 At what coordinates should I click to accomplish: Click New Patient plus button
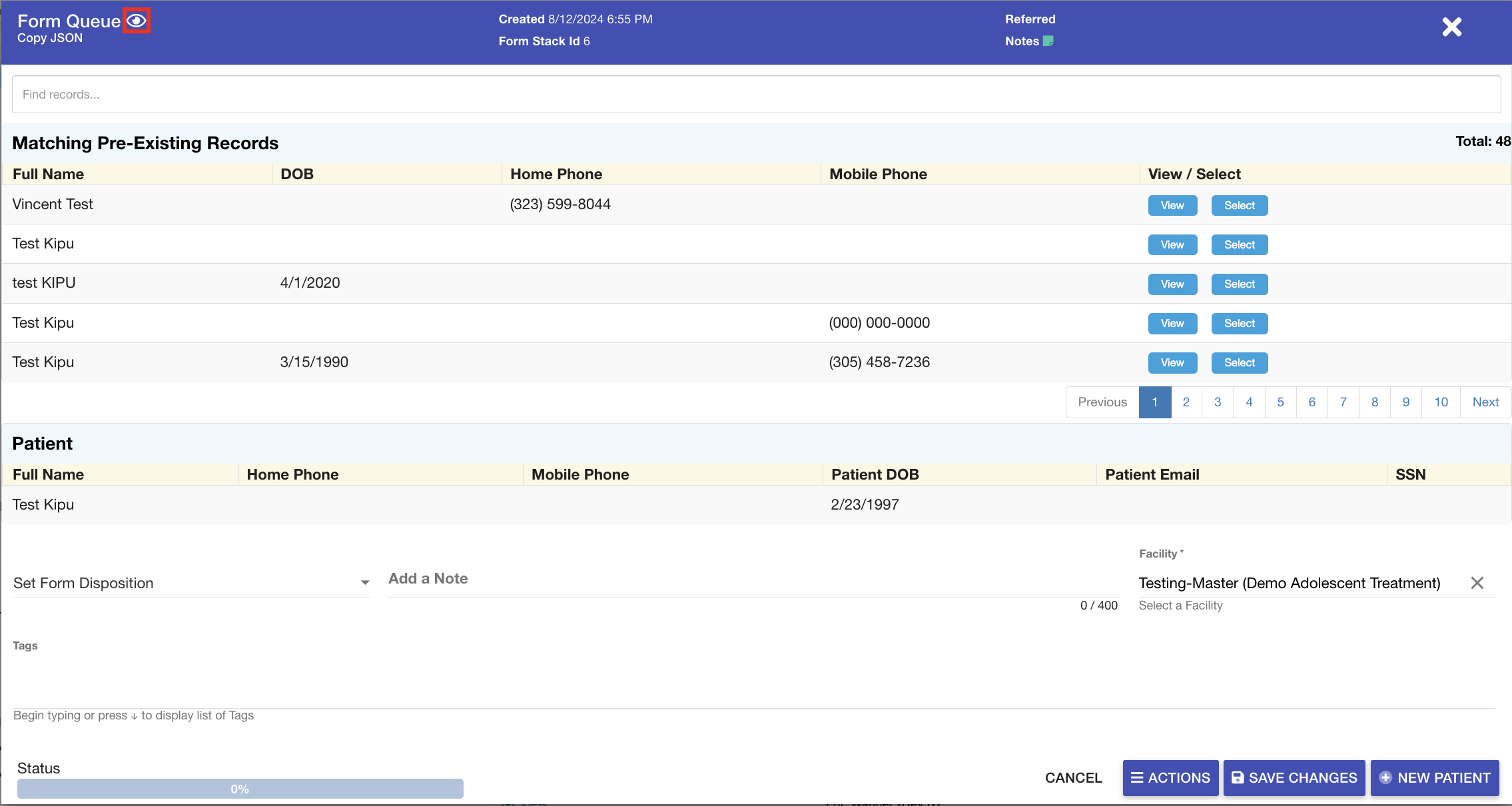pos(1434,777)
